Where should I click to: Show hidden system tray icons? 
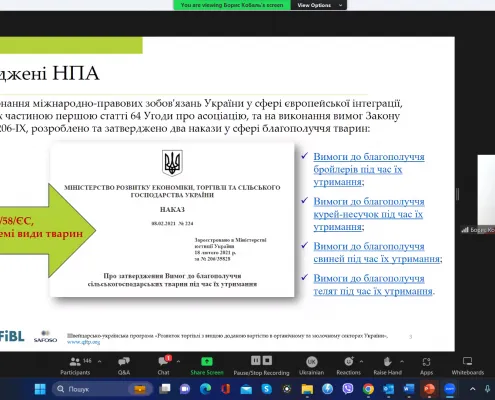pos(472,389)
